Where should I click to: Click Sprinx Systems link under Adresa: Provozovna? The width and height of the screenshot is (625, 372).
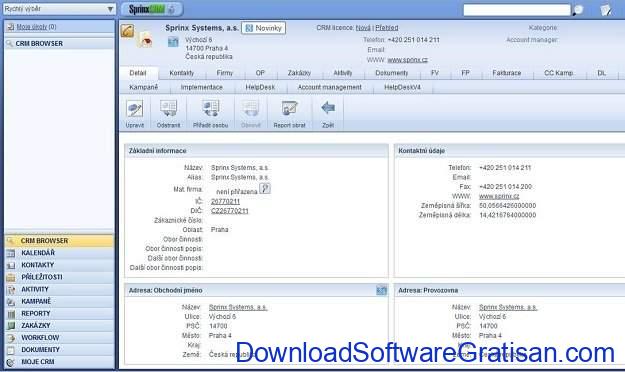click(x=508, y=307)
